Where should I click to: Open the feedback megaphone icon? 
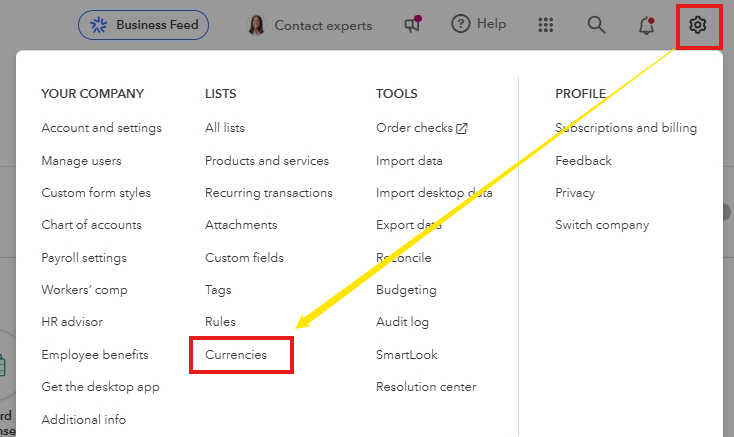[x=412, y=25]
